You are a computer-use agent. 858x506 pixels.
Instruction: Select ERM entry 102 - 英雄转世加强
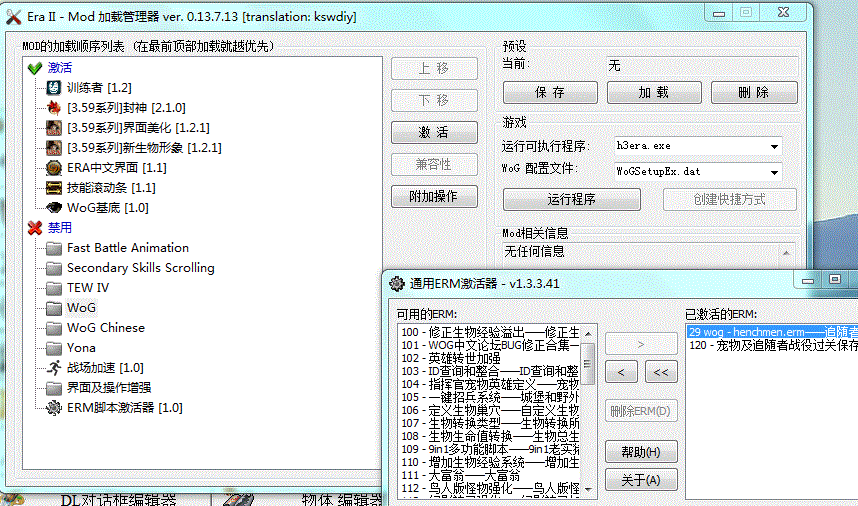(x=490, y=358)
